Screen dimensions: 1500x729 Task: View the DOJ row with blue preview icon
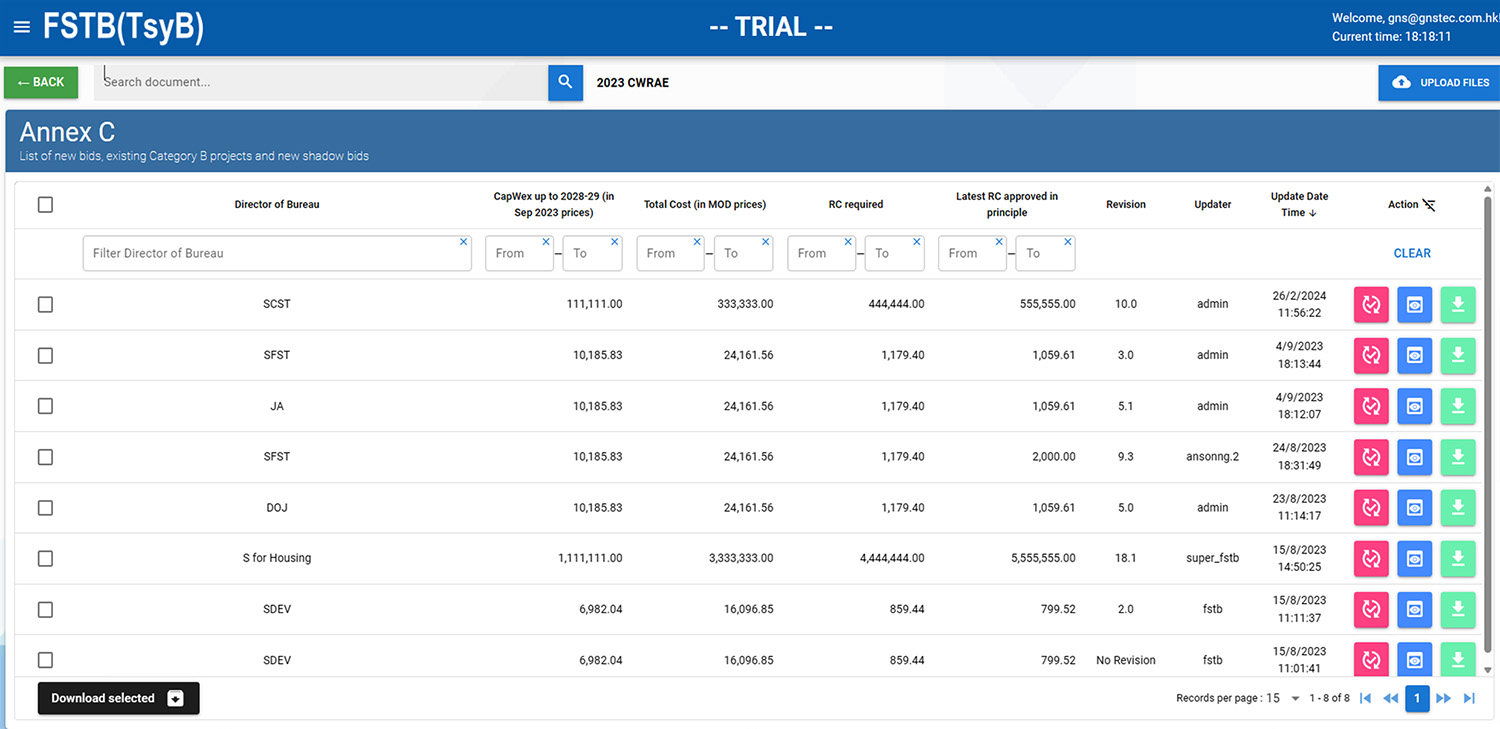tap(1414, 508)
